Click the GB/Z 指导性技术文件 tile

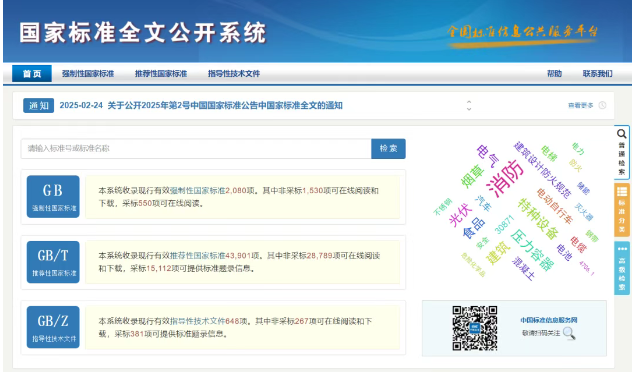pos(53,327)
